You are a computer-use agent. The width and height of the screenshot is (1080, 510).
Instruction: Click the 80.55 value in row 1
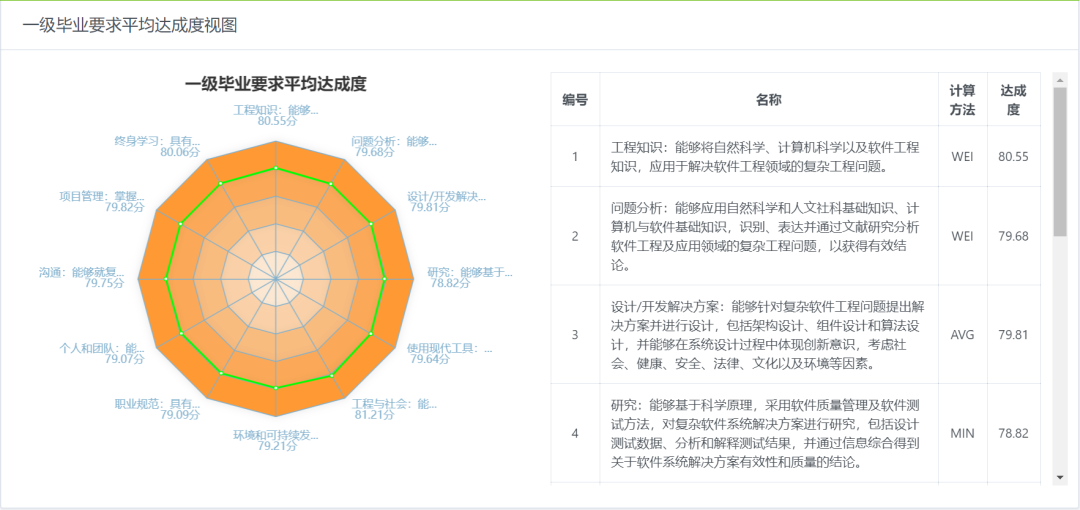tap(1013, 156)
